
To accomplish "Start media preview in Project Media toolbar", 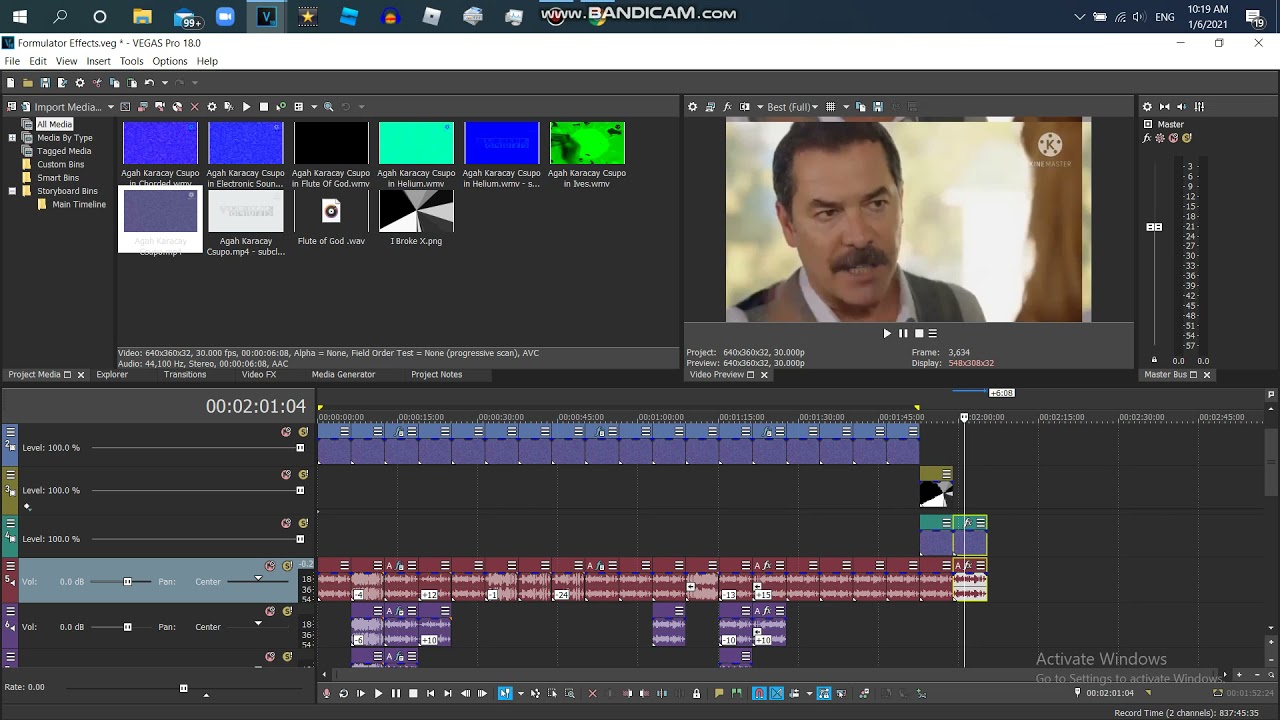I will point(246,107).
